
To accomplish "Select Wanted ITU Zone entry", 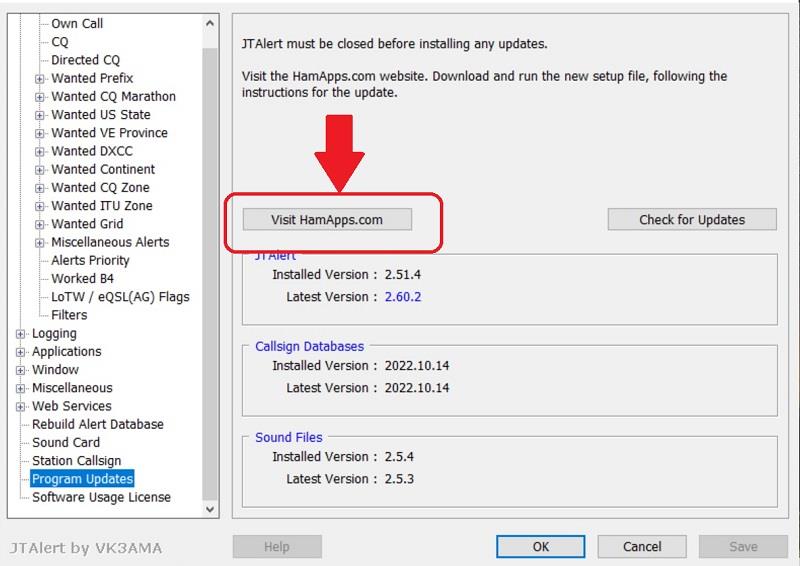I will 102,206.
